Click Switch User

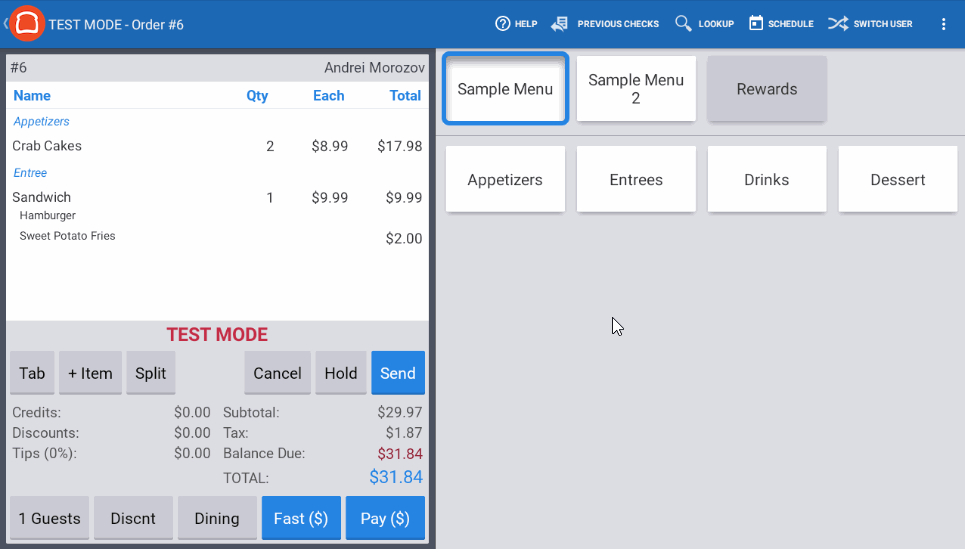coord(870,24)
